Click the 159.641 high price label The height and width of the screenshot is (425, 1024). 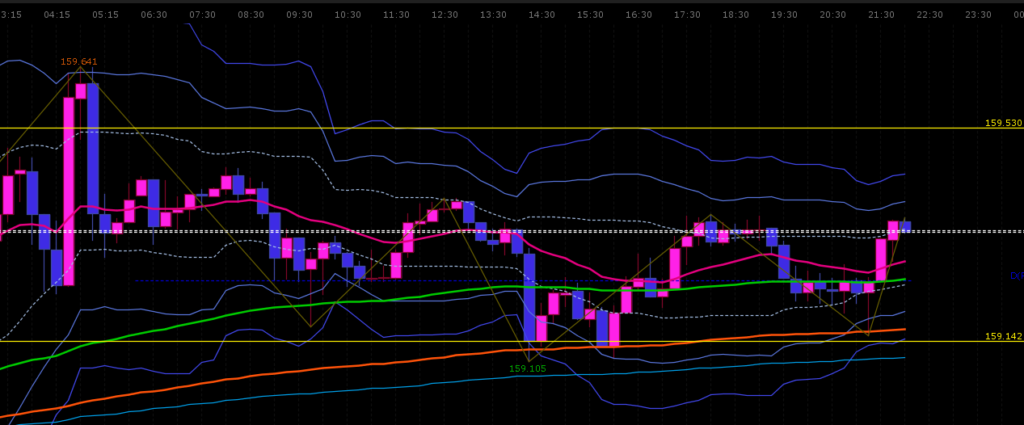[79, 62]
